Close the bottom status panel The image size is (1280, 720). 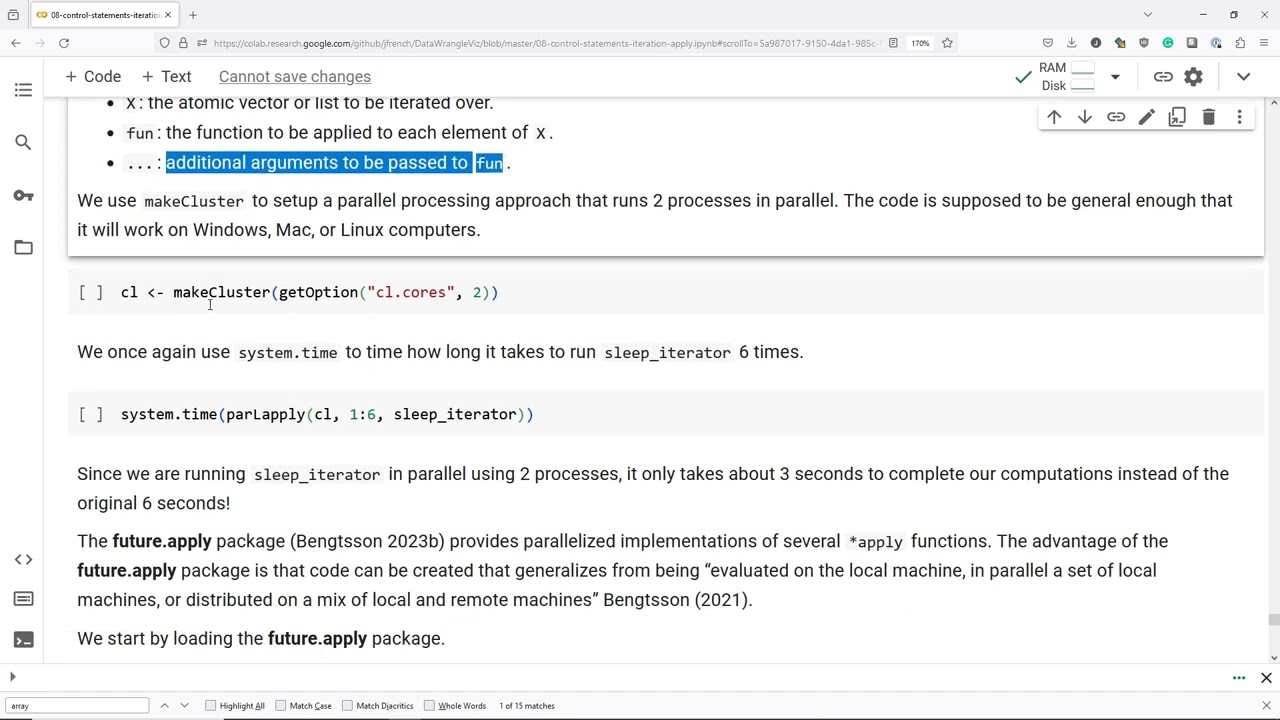coord(1266,678)
